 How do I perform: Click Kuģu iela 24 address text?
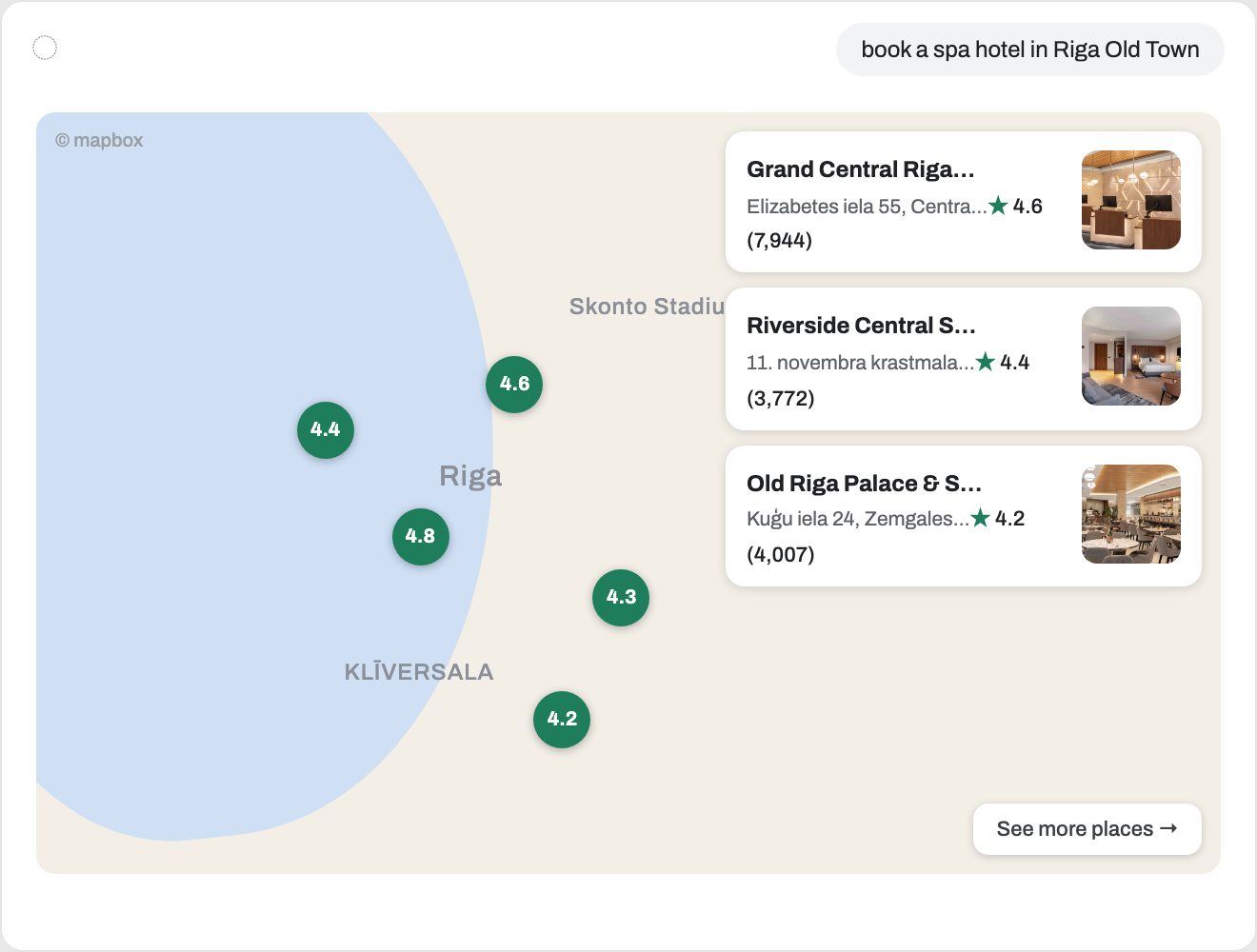tap(858, 519)
